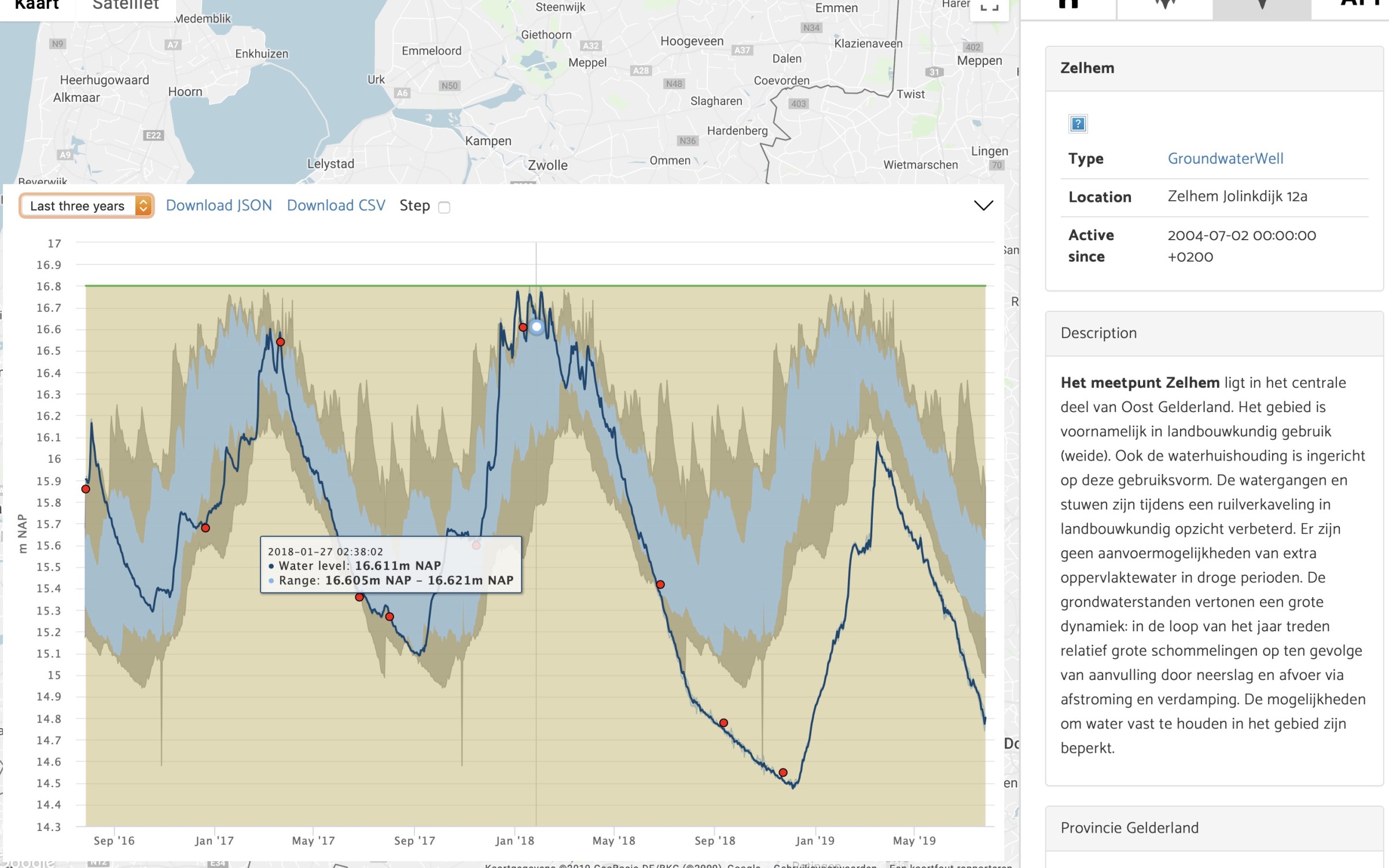Click red measurement dot near Jan '17
The image size is (1389, 868).
[x=205, y=528]
